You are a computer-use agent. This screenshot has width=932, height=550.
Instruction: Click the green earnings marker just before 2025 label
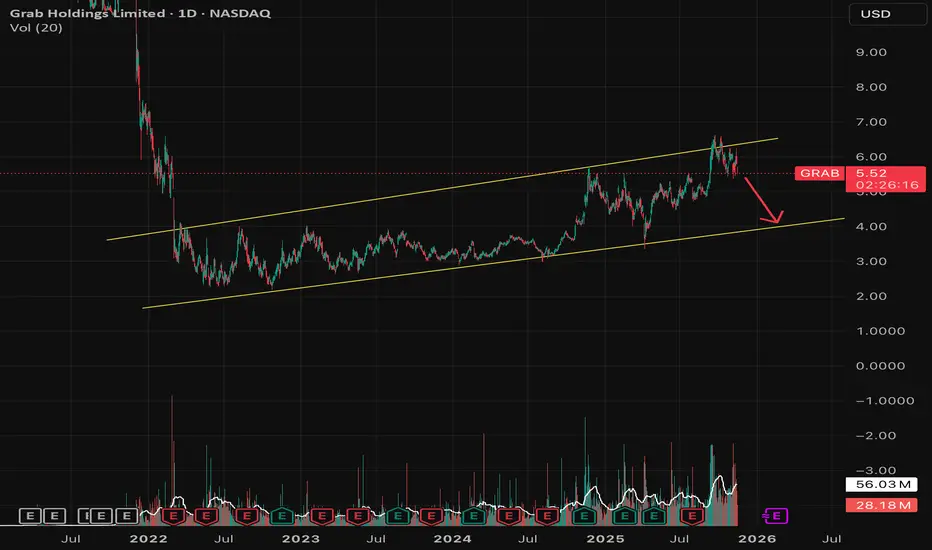tap(584, 516)
